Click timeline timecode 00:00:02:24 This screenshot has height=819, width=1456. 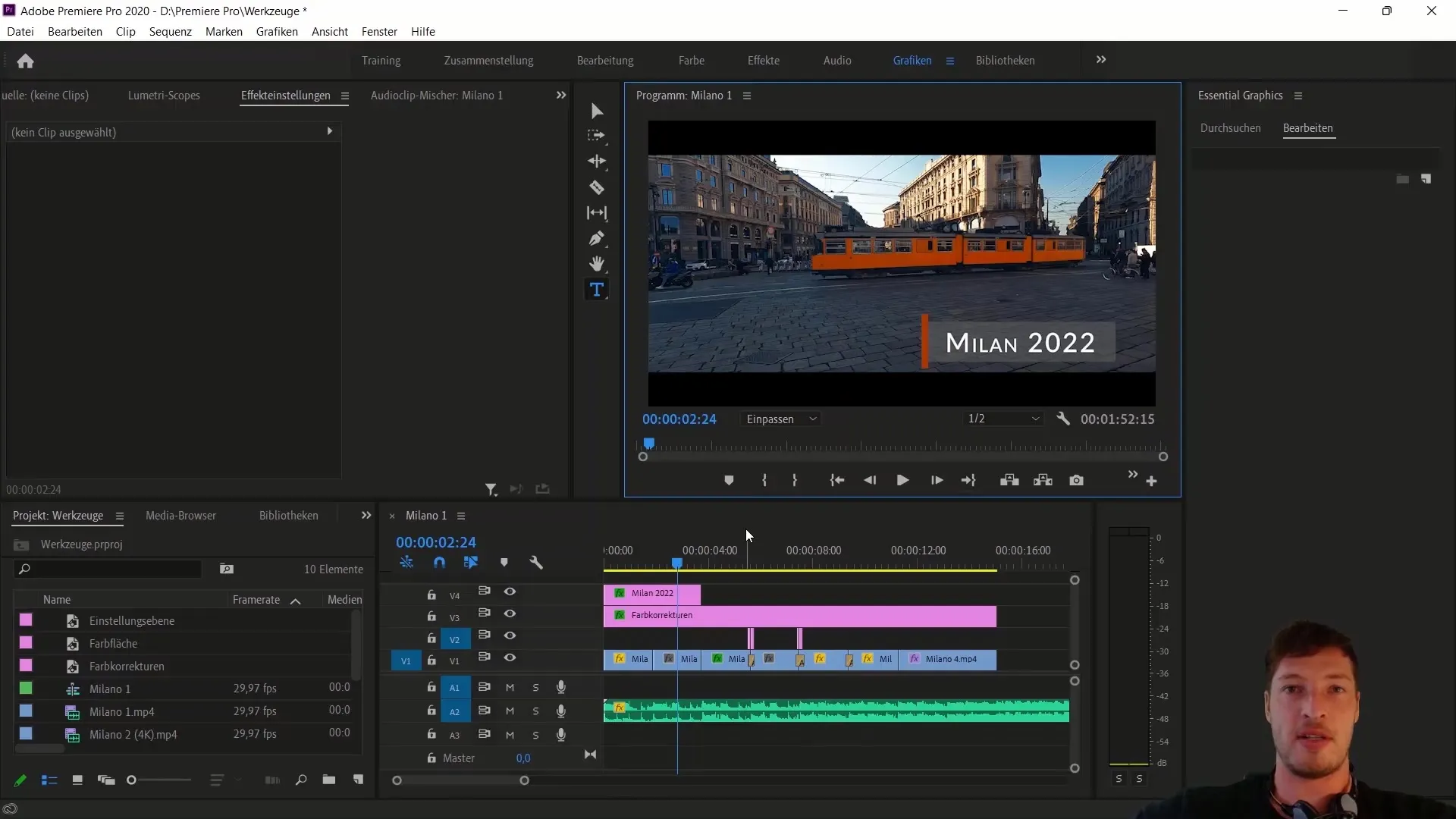[x=436, y=542]
